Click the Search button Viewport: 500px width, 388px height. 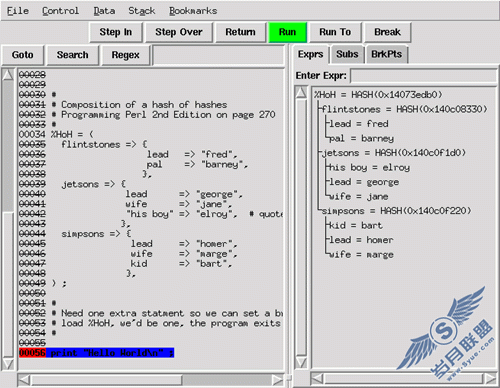click(x=73, y=55)
